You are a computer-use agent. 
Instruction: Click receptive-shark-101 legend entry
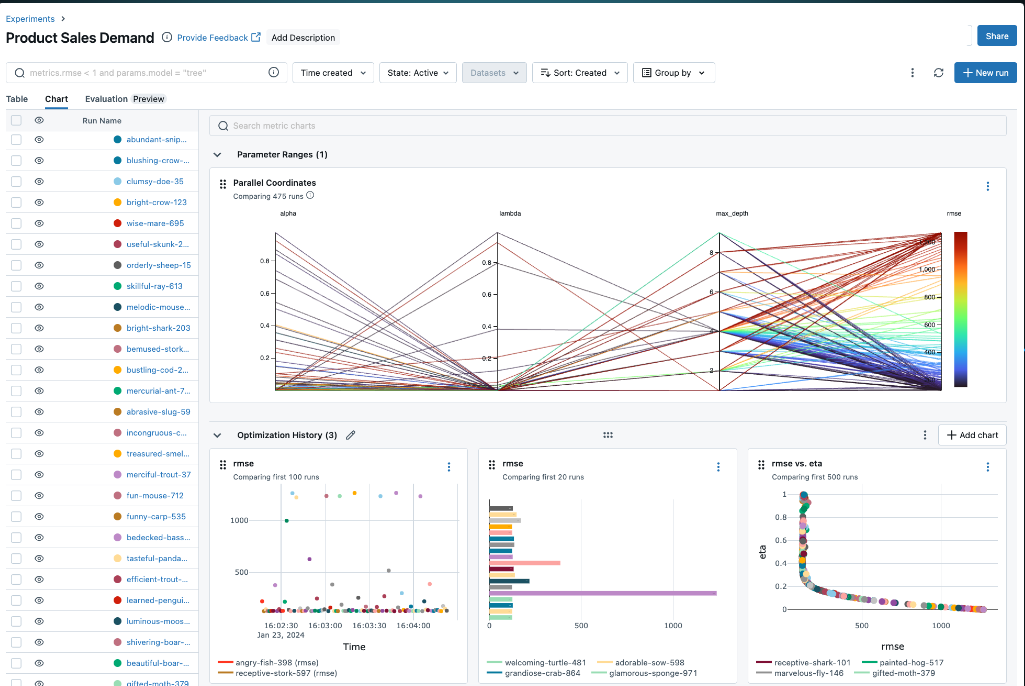(x=803, y=662)
